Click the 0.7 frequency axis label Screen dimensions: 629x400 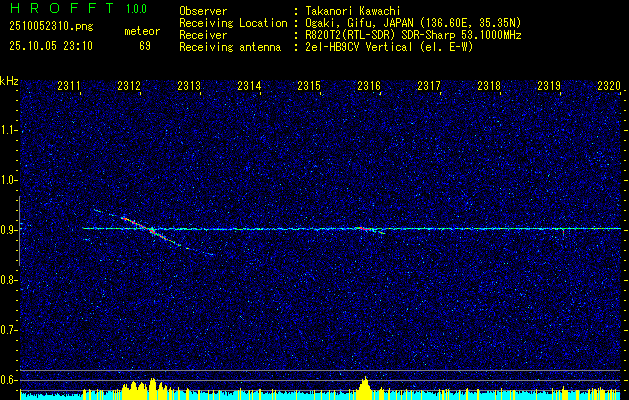[x=9, y=330]
